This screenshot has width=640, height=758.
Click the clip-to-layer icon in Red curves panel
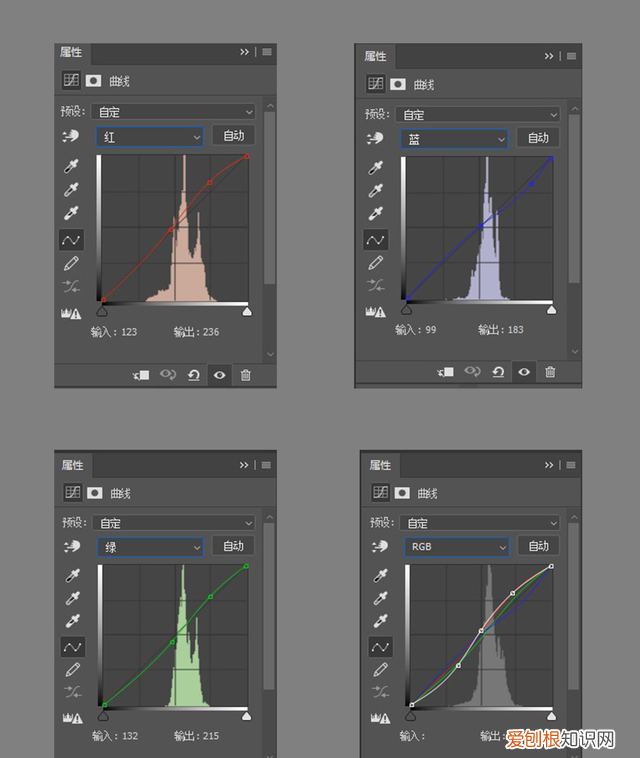click(140, 375)
